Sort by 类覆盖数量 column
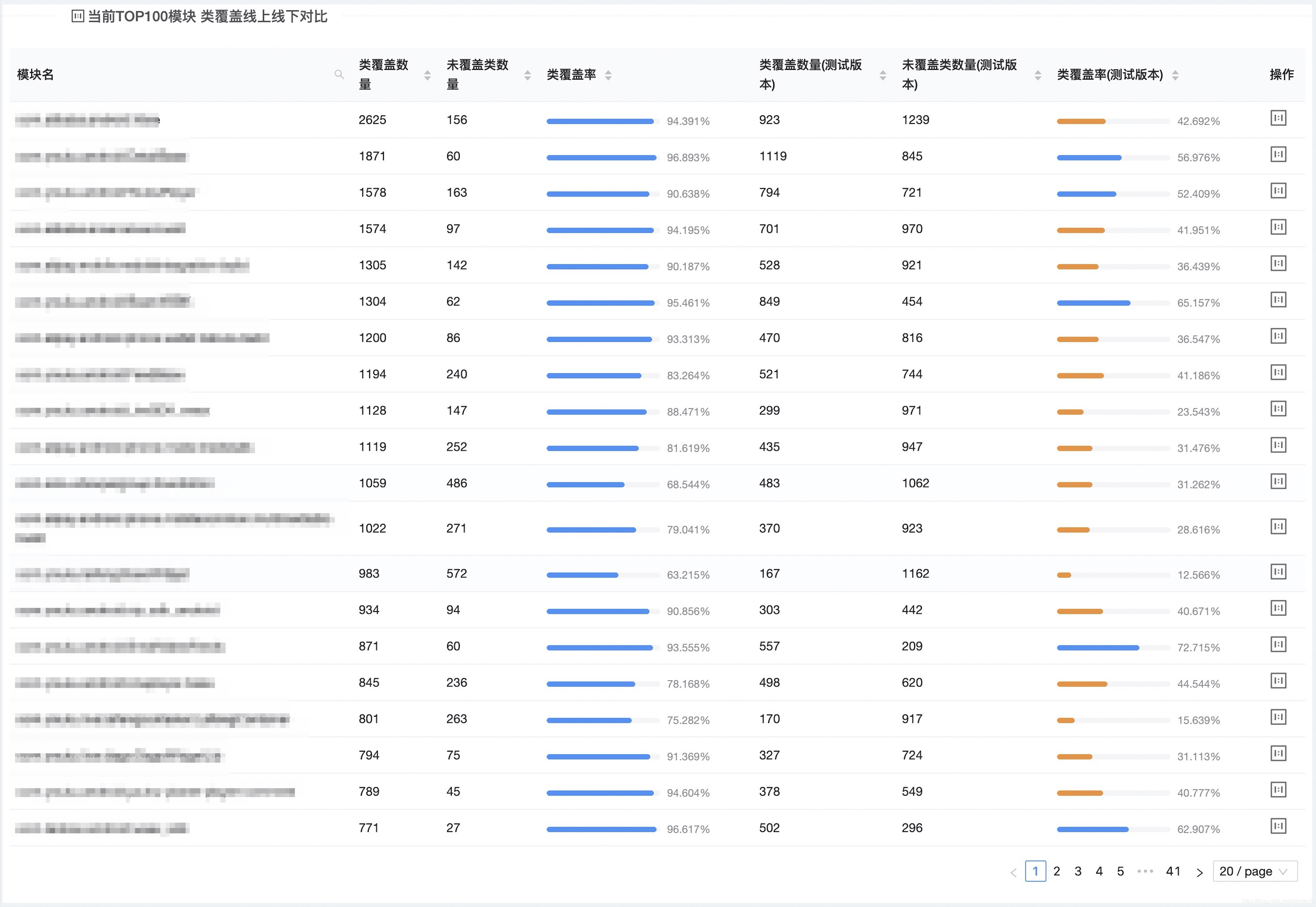Image resolution: width=1316 pixels, height=907 pixels. pos(427,75)
